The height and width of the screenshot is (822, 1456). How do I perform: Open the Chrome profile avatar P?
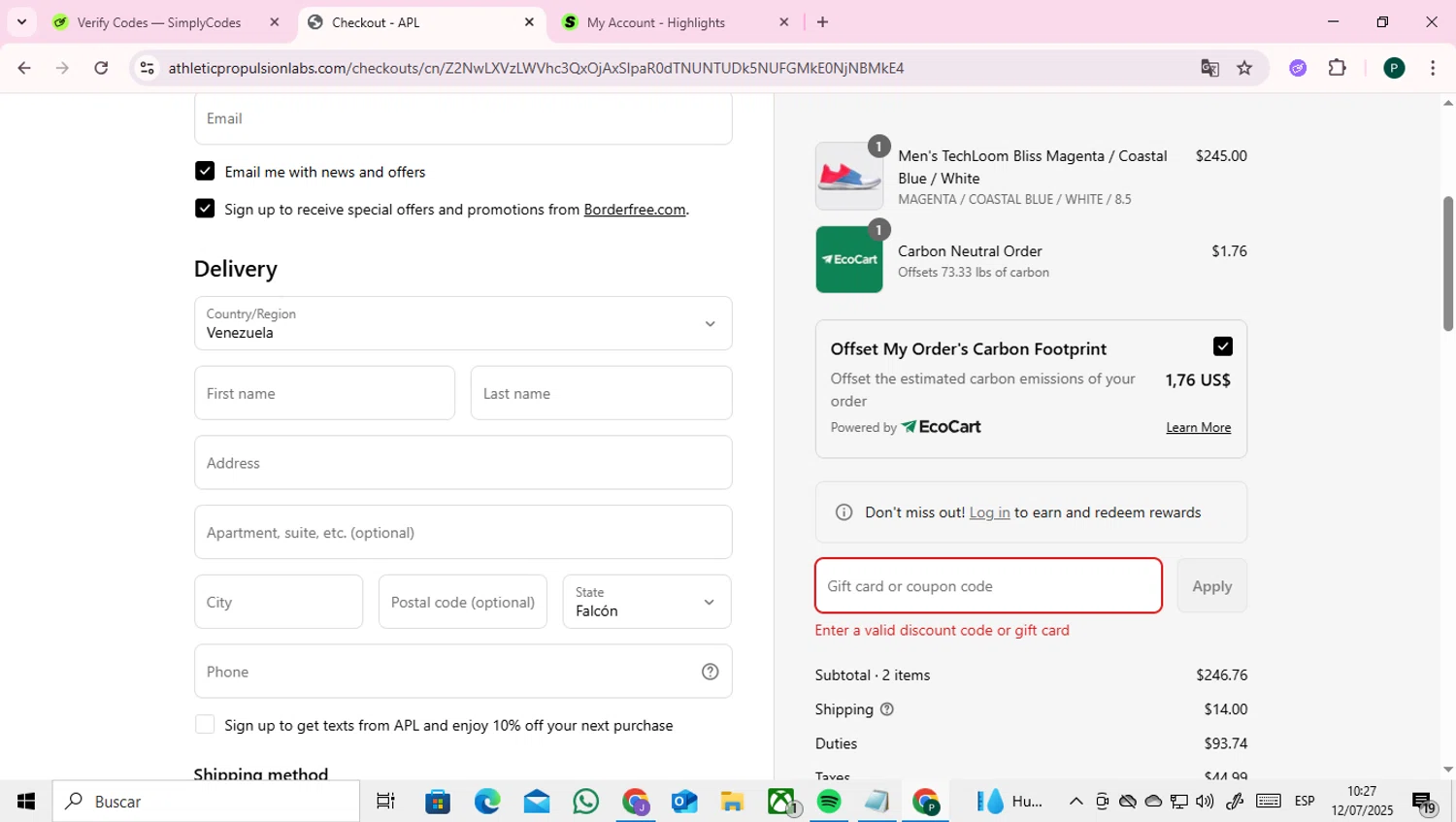[x=1394, y=68]
